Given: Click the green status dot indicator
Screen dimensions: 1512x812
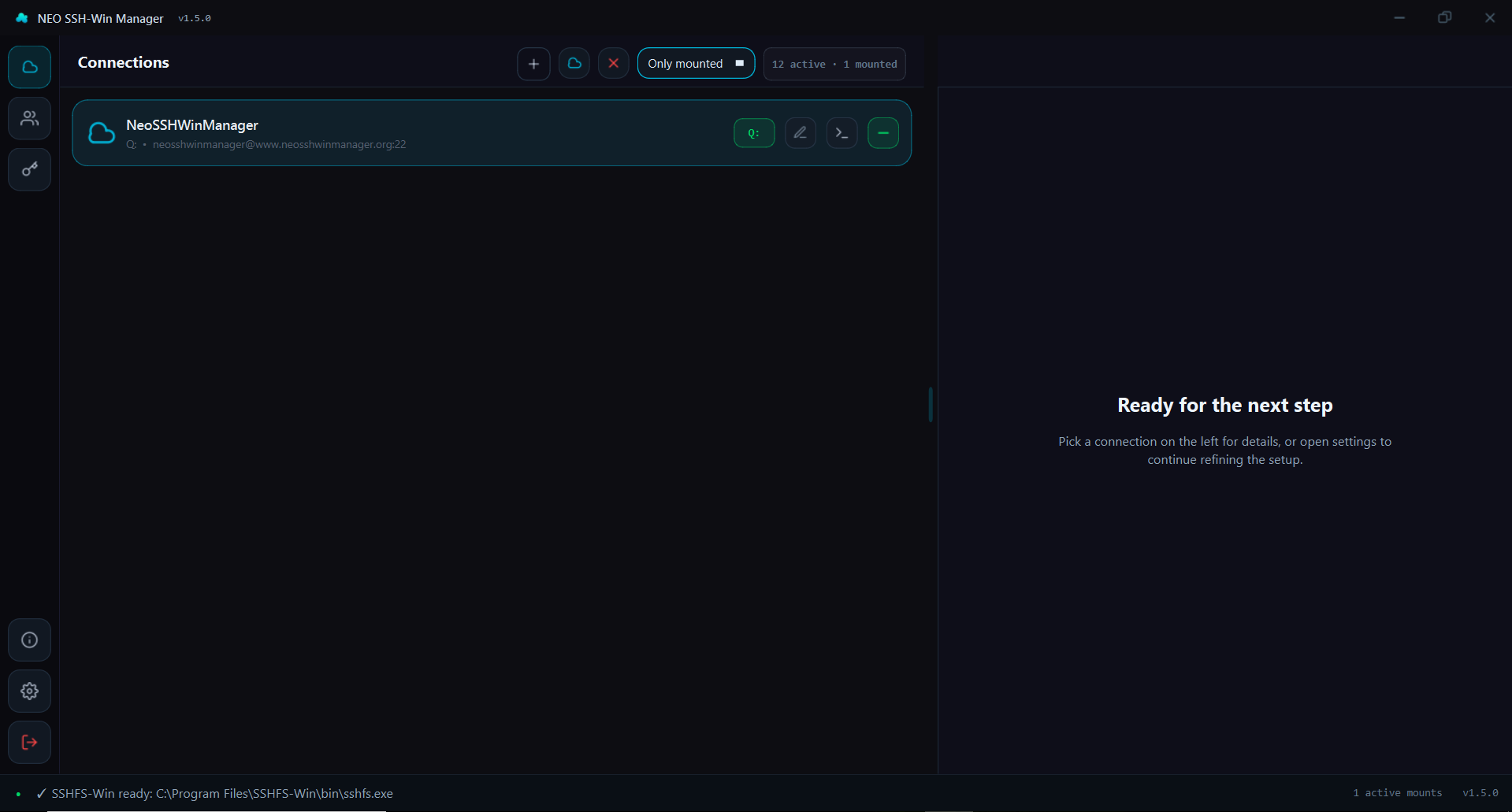Looking at the screenshot, I should tap(18, 794).
